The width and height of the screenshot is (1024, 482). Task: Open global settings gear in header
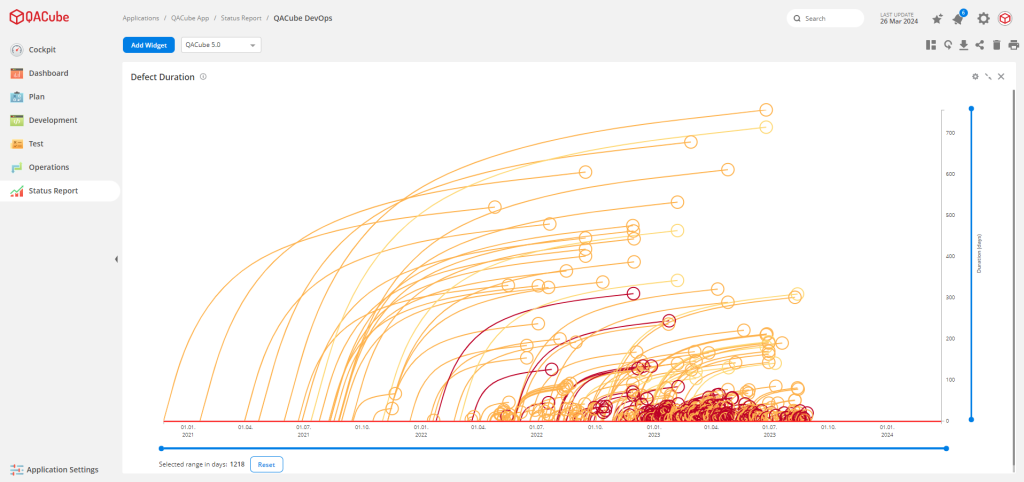tap(984, 19)
